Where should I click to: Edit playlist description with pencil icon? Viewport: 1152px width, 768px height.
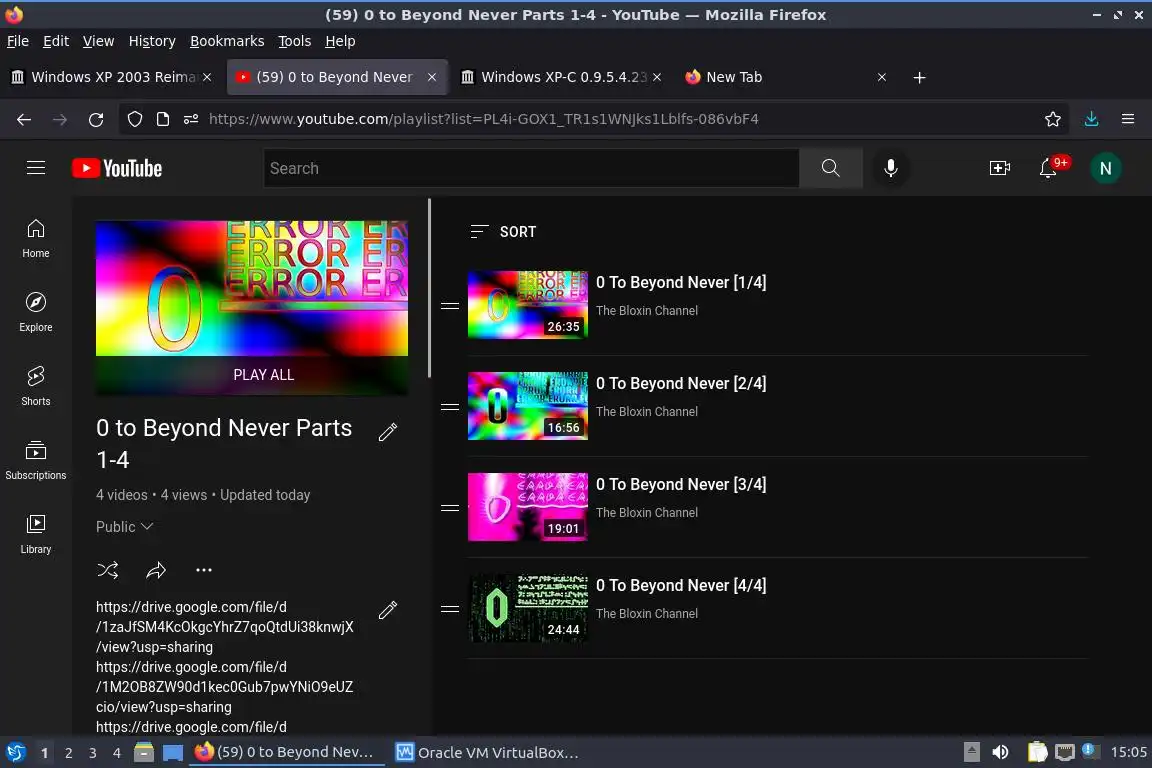click(x=388, y=610)
